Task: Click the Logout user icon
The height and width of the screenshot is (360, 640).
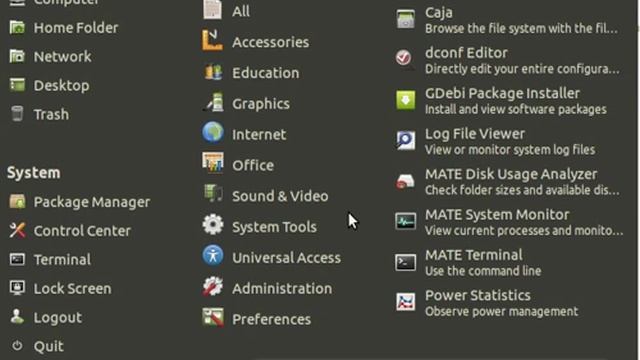Action: click(x=17, y=317)
